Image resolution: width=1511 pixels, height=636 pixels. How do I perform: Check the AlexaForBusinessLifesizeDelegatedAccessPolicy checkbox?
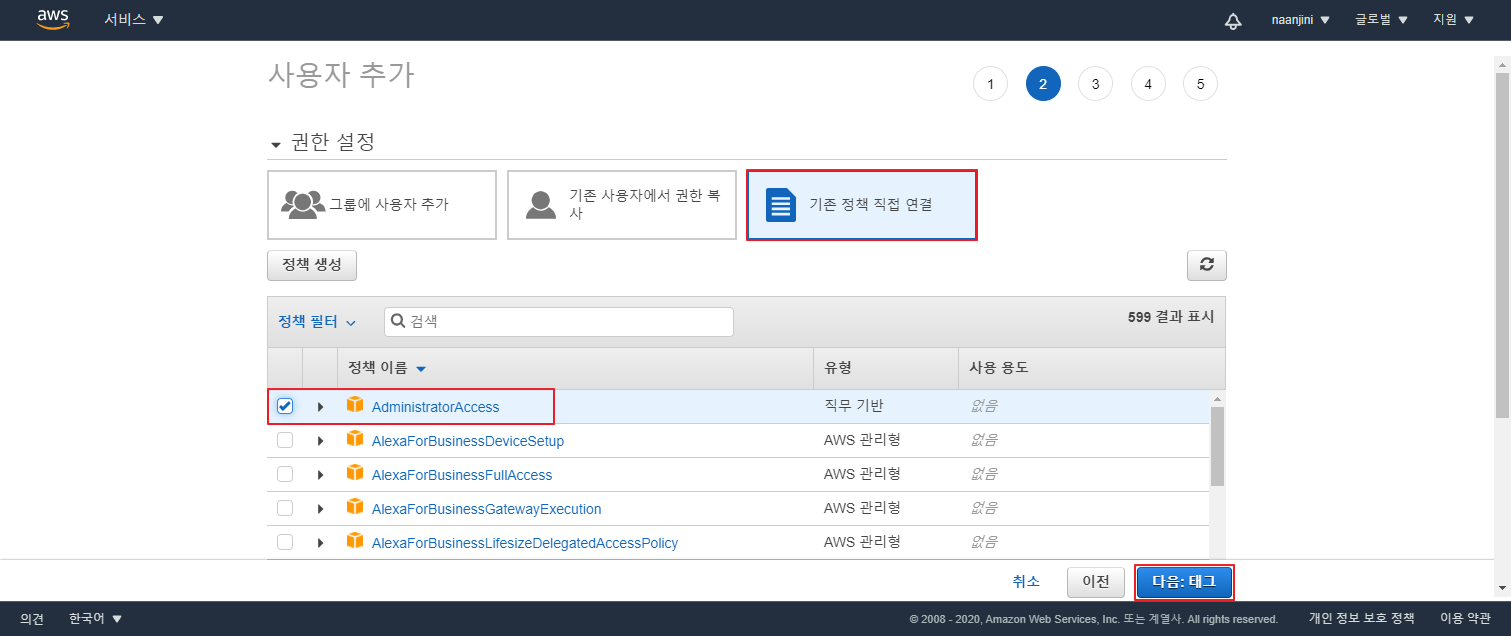285,542
